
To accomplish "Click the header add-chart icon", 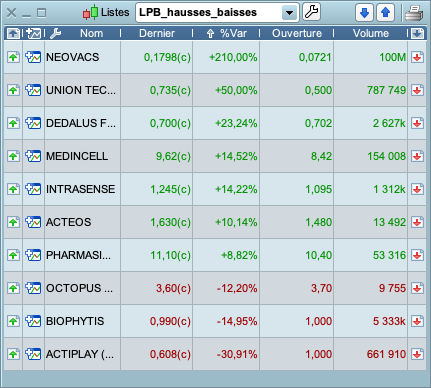I will (x=34, y=33).
